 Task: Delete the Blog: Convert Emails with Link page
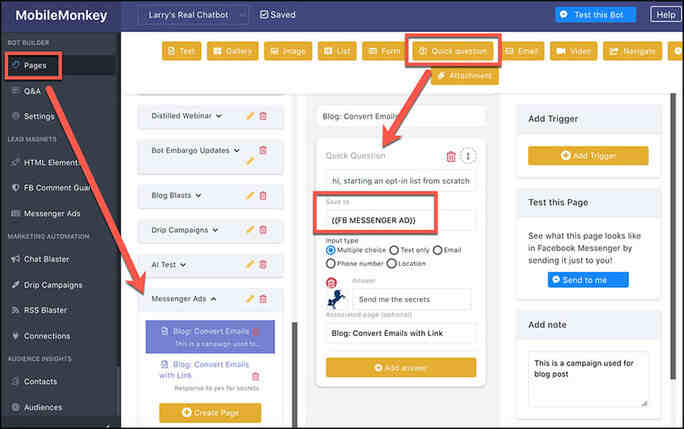pyautogui.click(x=256, y=376)
